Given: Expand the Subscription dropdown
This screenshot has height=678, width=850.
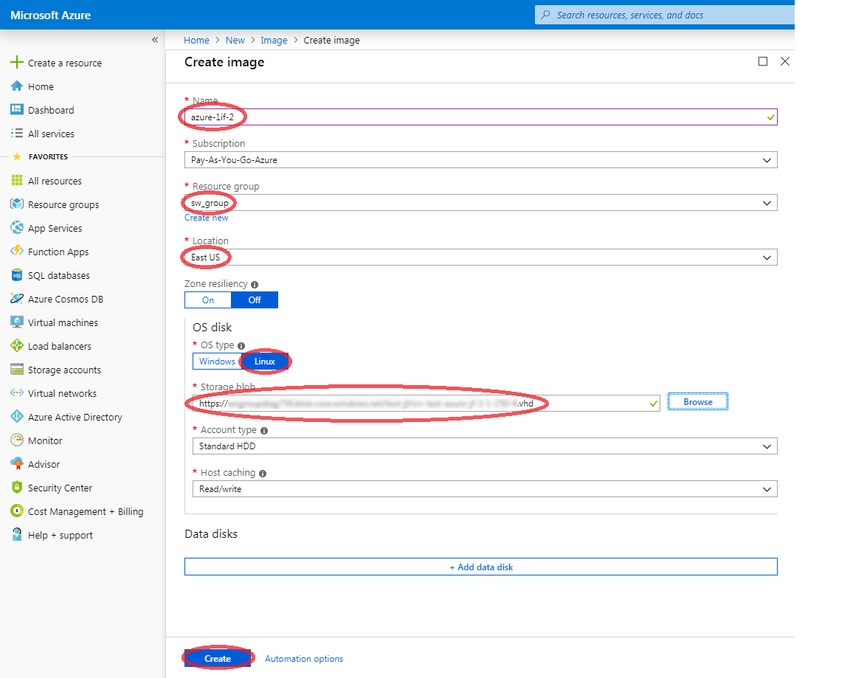Looking at the screenshot, I should tap(480, 160).
